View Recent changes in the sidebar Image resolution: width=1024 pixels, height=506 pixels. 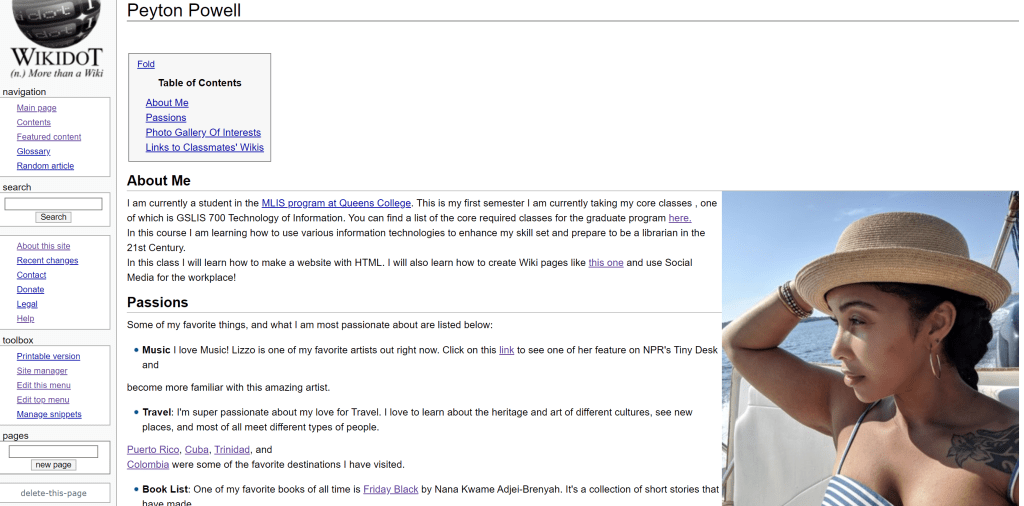[47, 261]
